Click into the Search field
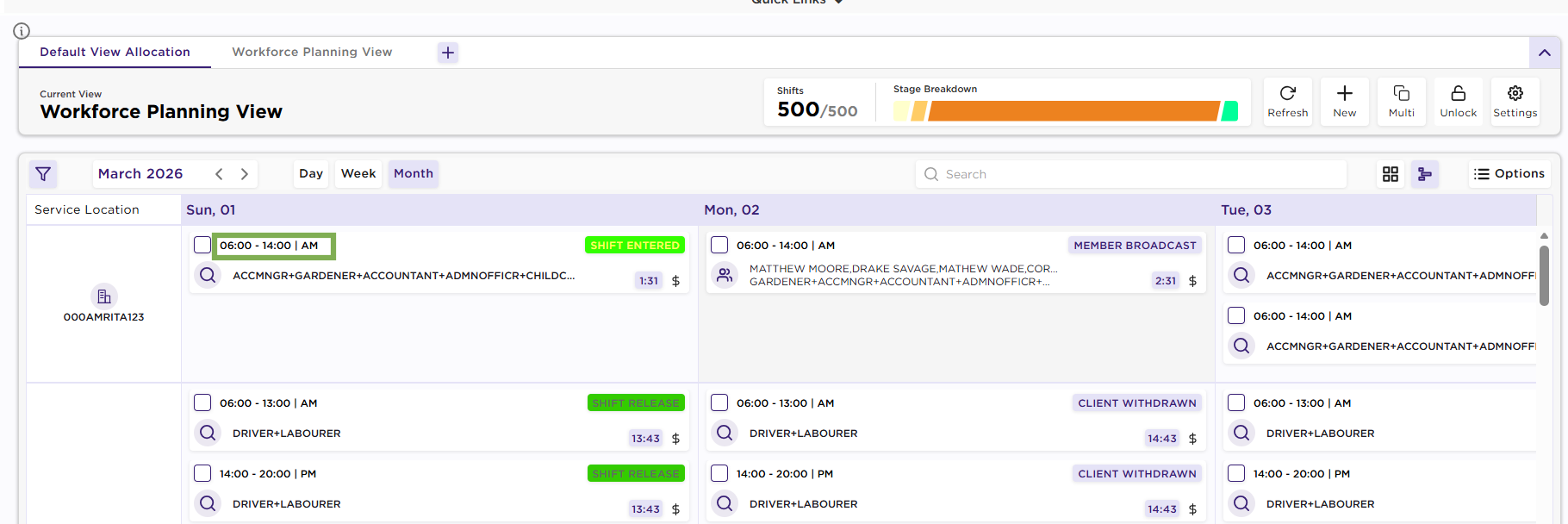 click(x=1137, y=174)
